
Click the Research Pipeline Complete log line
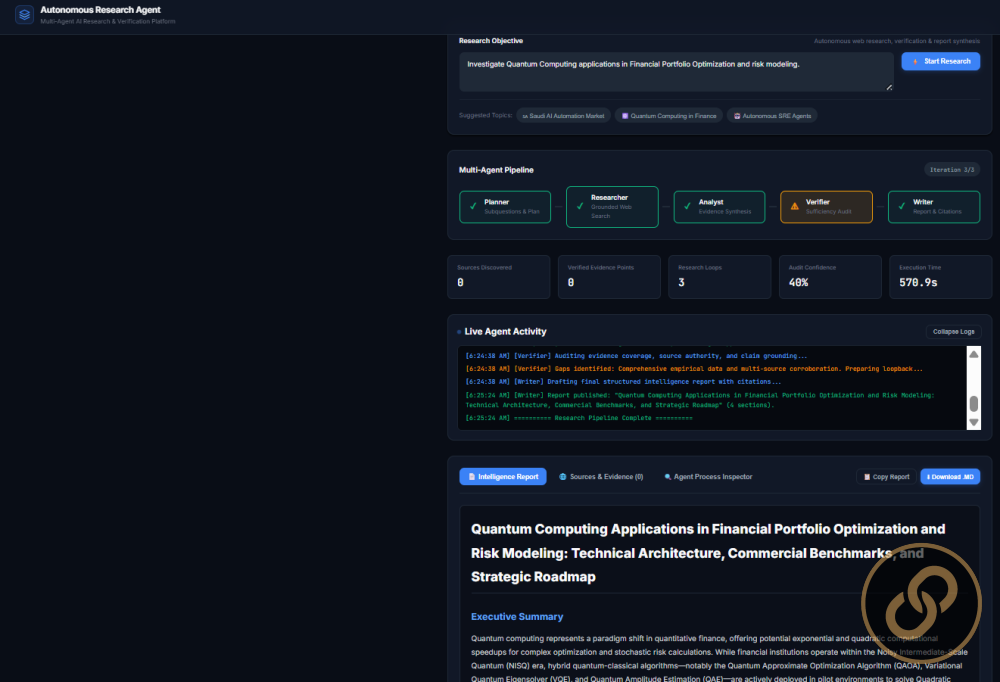(x=579, y=419)
